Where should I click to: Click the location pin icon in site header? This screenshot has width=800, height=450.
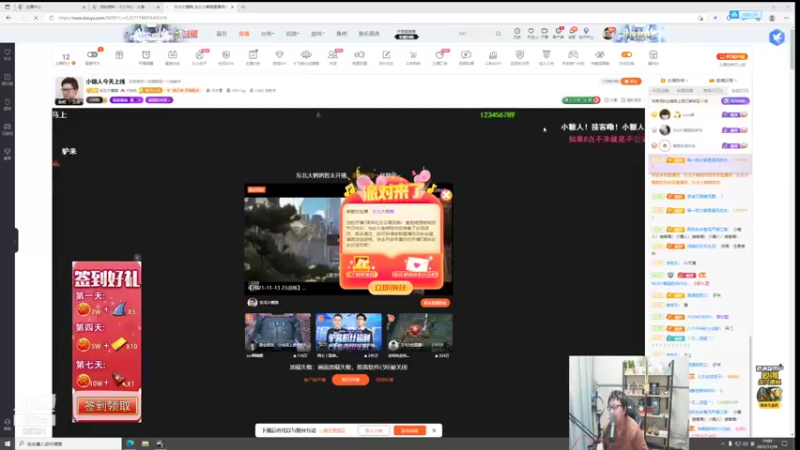[586, 31]
